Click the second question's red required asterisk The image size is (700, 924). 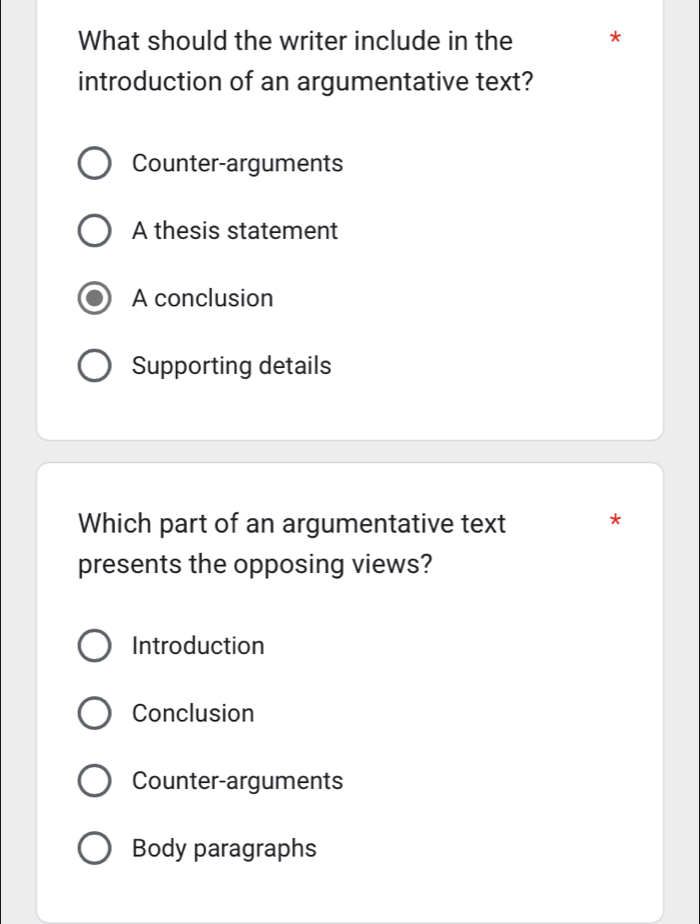[615, 521]
